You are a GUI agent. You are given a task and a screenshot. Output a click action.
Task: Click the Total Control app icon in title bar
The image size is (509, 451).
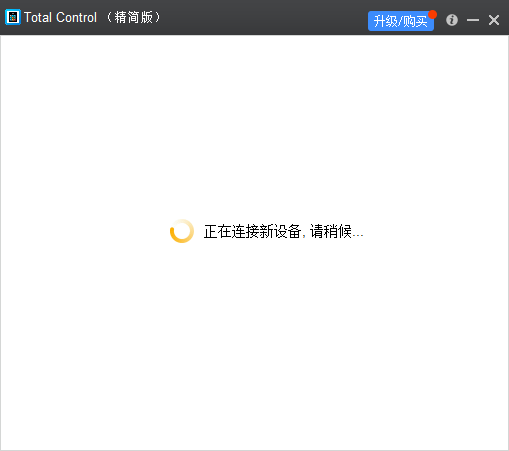click(x=13, y=17)
